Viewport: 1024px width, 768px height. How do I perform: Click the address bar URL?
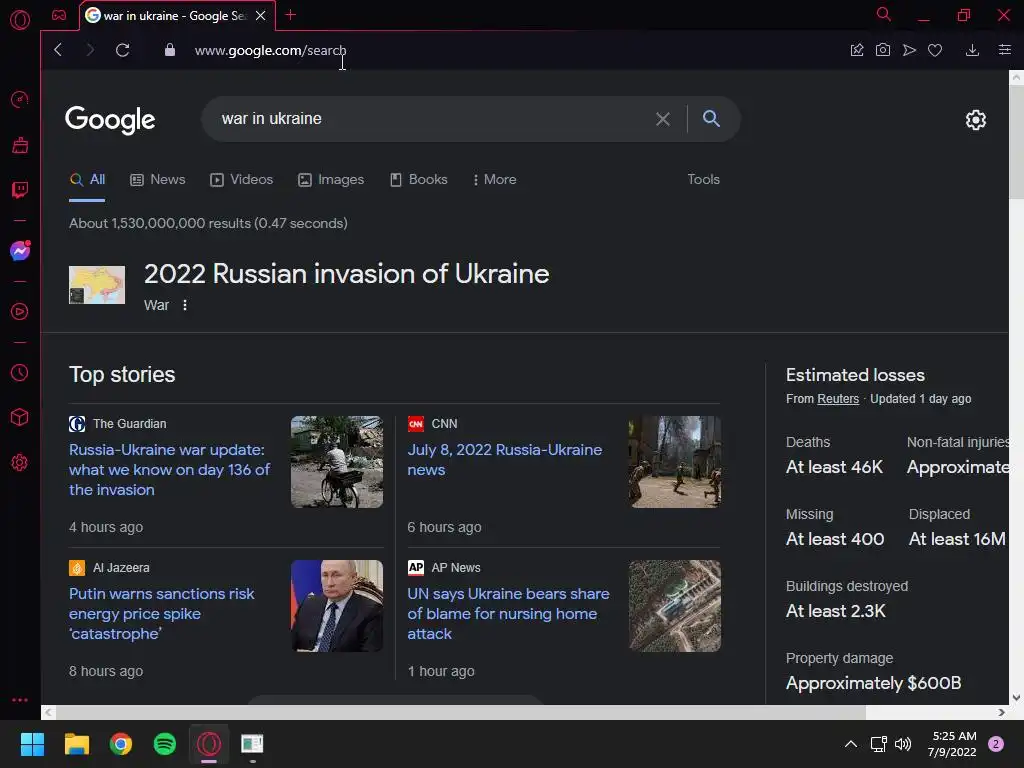[270, 50]
